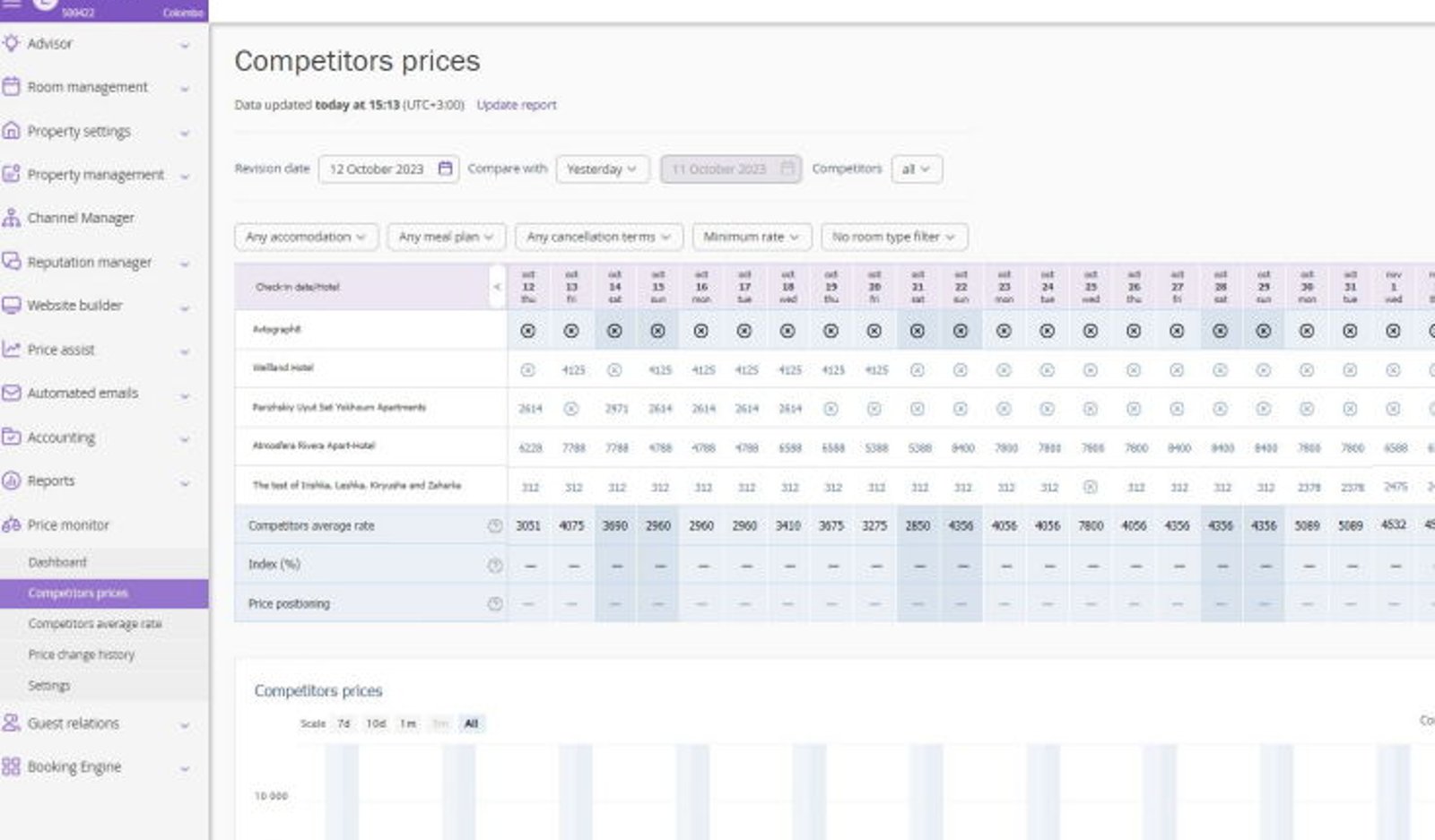Expand the Reputation manager chevron
1435x840 pixels.
click(185, 264)
